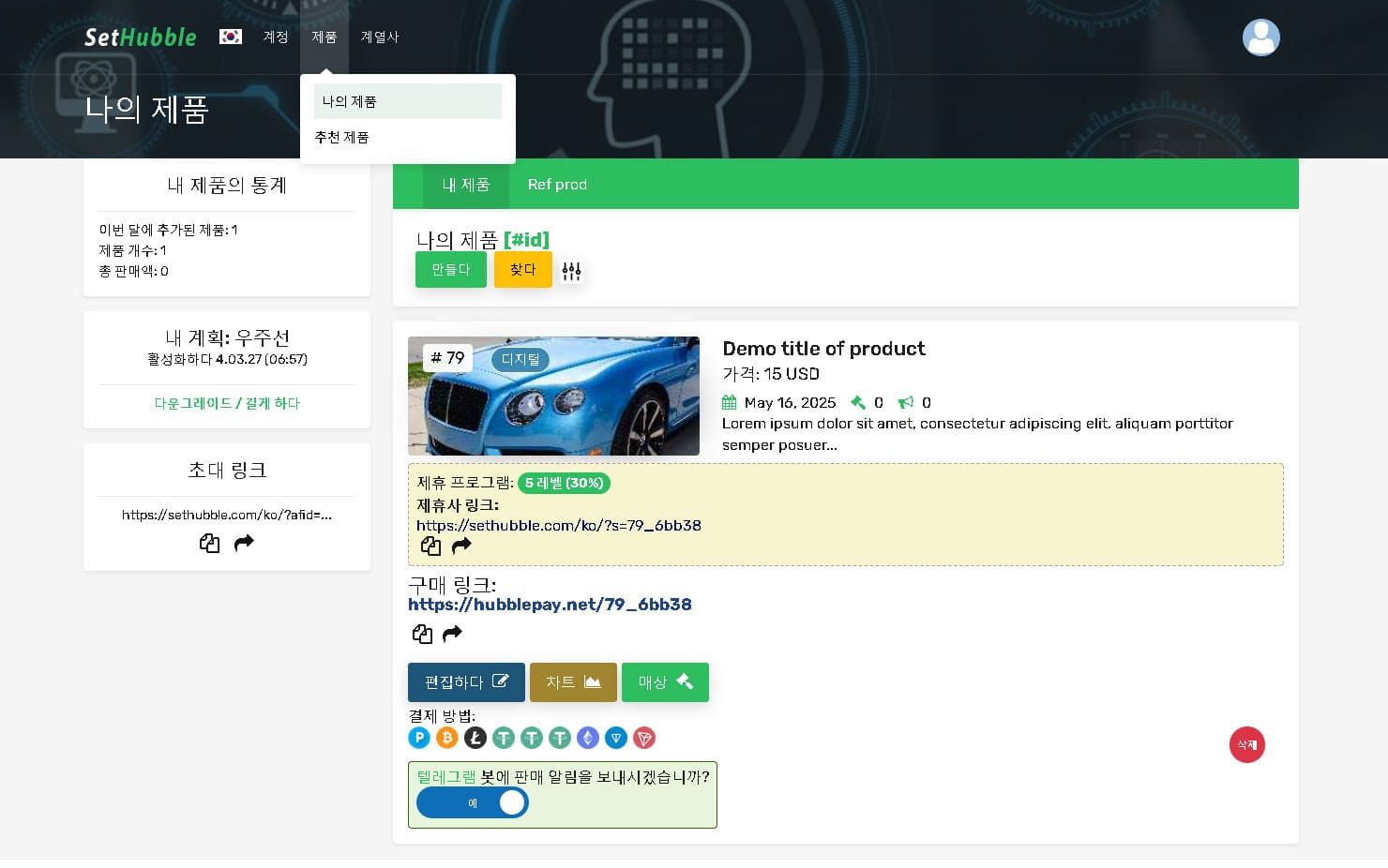Viewport: 1388px width, 868px height.
Task: Copy the invitation link with copy icon
Action: 209,544
